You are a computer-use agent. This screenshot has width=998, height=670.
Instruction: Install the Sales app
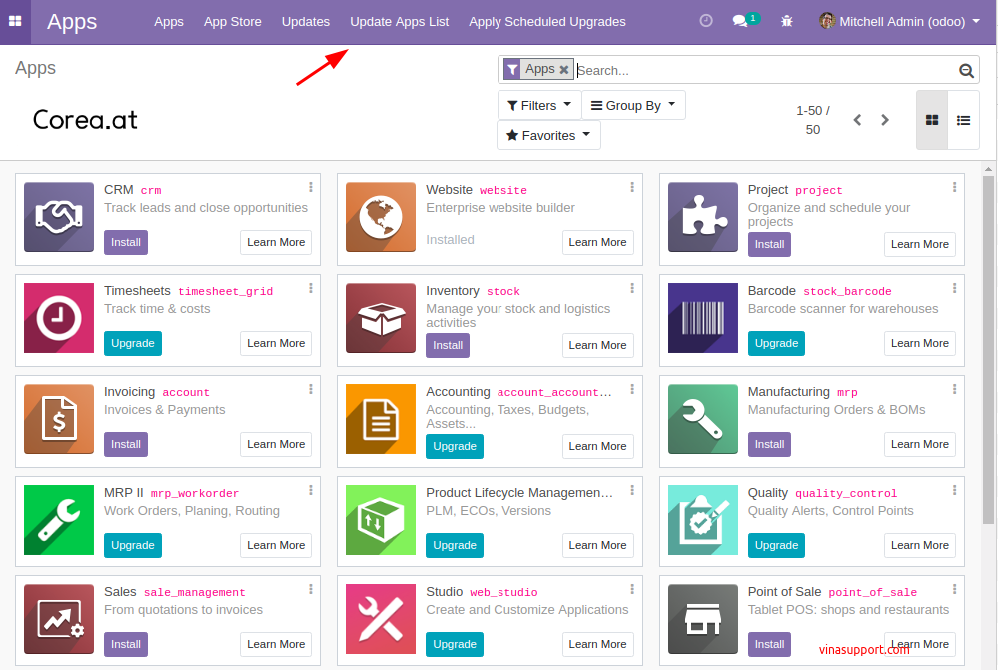[x=126, y=645]
